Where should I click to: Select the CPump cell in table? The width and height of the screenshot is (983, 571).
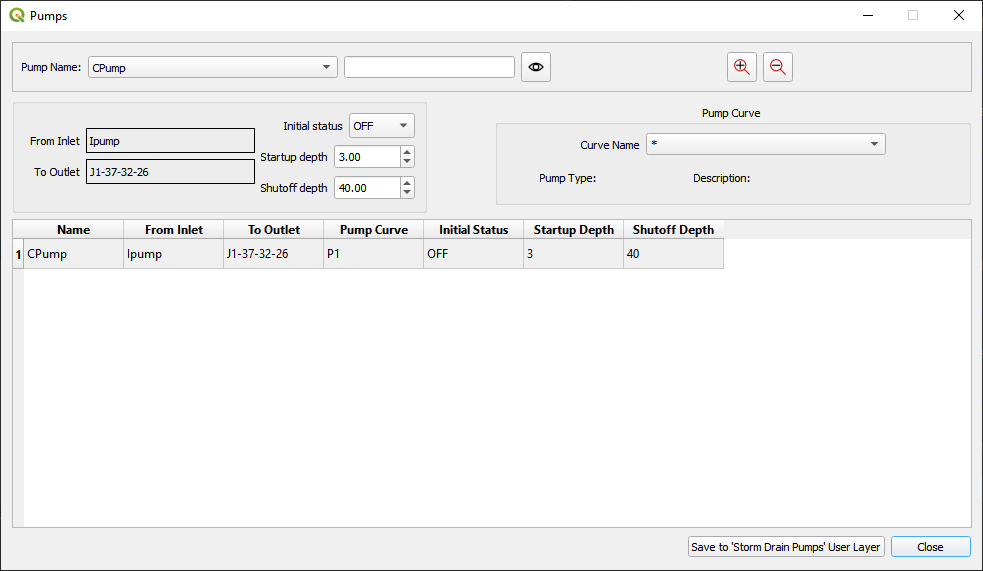click(x=73, y=254)
